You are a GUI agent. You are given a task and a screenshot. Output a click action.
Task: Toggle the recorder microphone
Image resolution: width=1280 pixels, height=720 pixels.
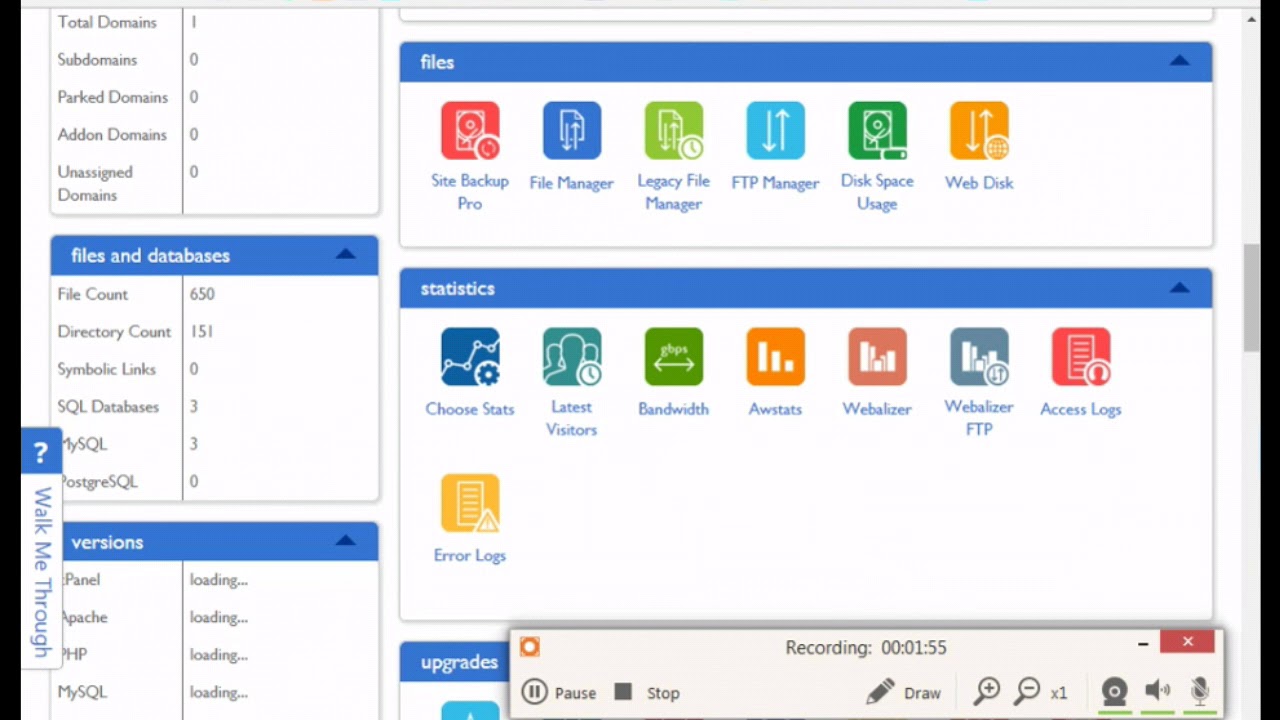[x=1200, y=691]
